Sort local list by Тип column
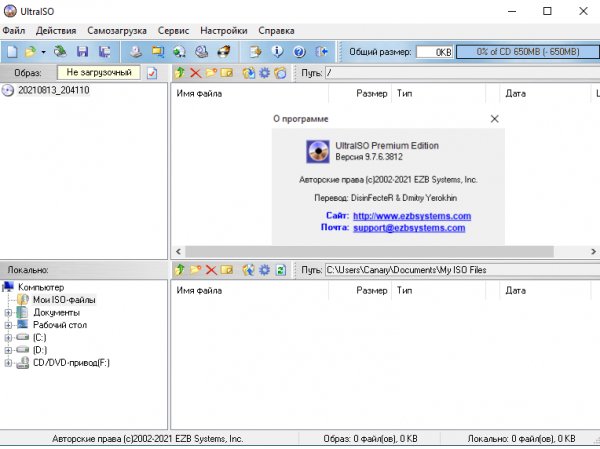Screen dimensions: 600x449 click(439, 291)
